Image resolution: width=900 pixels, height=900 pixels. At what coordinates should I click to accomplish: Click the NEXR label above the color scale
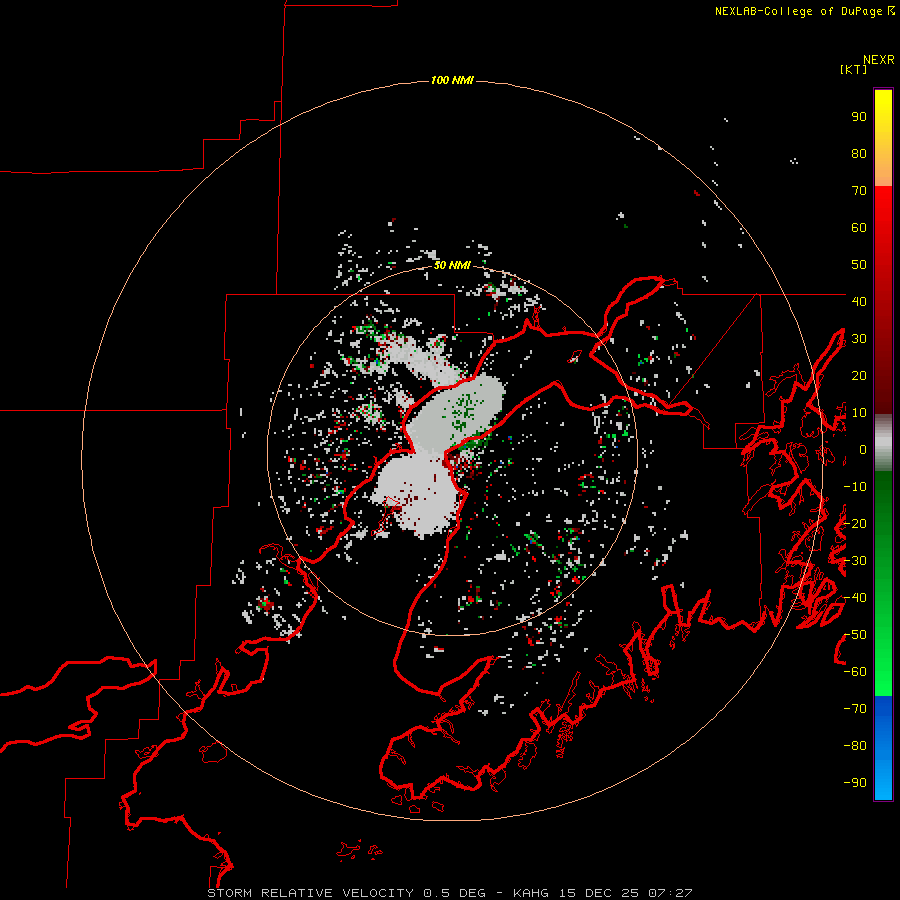pyautogui.click(x=879, y=60)
